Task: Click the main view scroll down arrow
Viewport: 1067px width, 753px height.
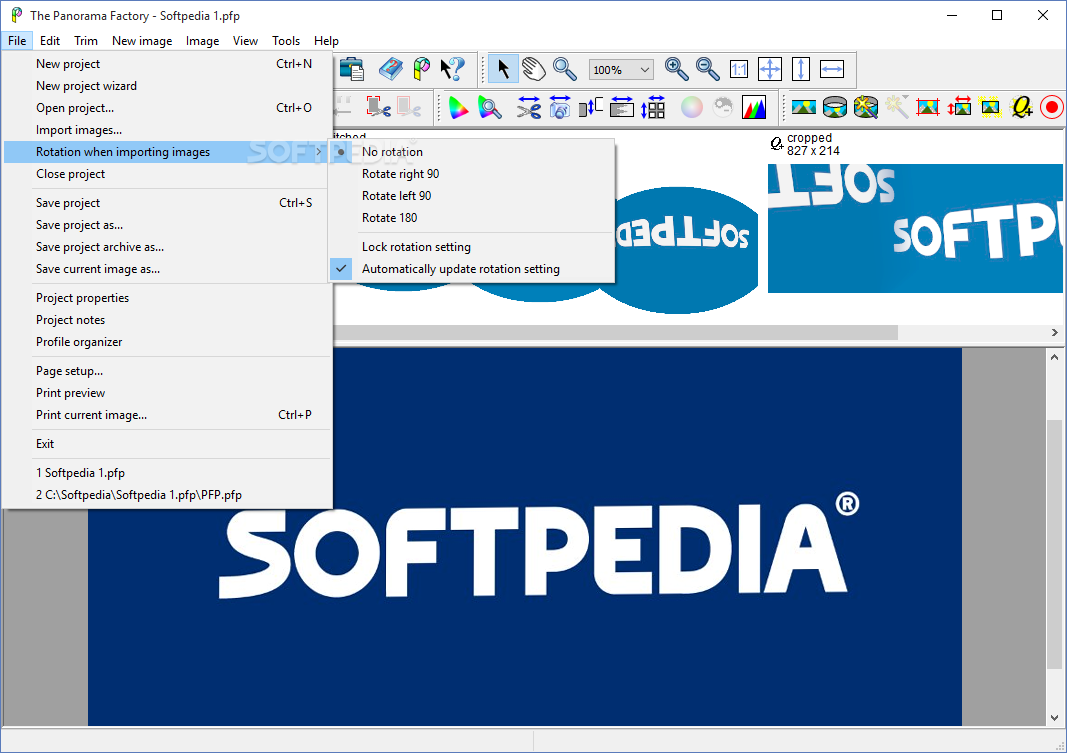Action: (x=1054, y=718)
